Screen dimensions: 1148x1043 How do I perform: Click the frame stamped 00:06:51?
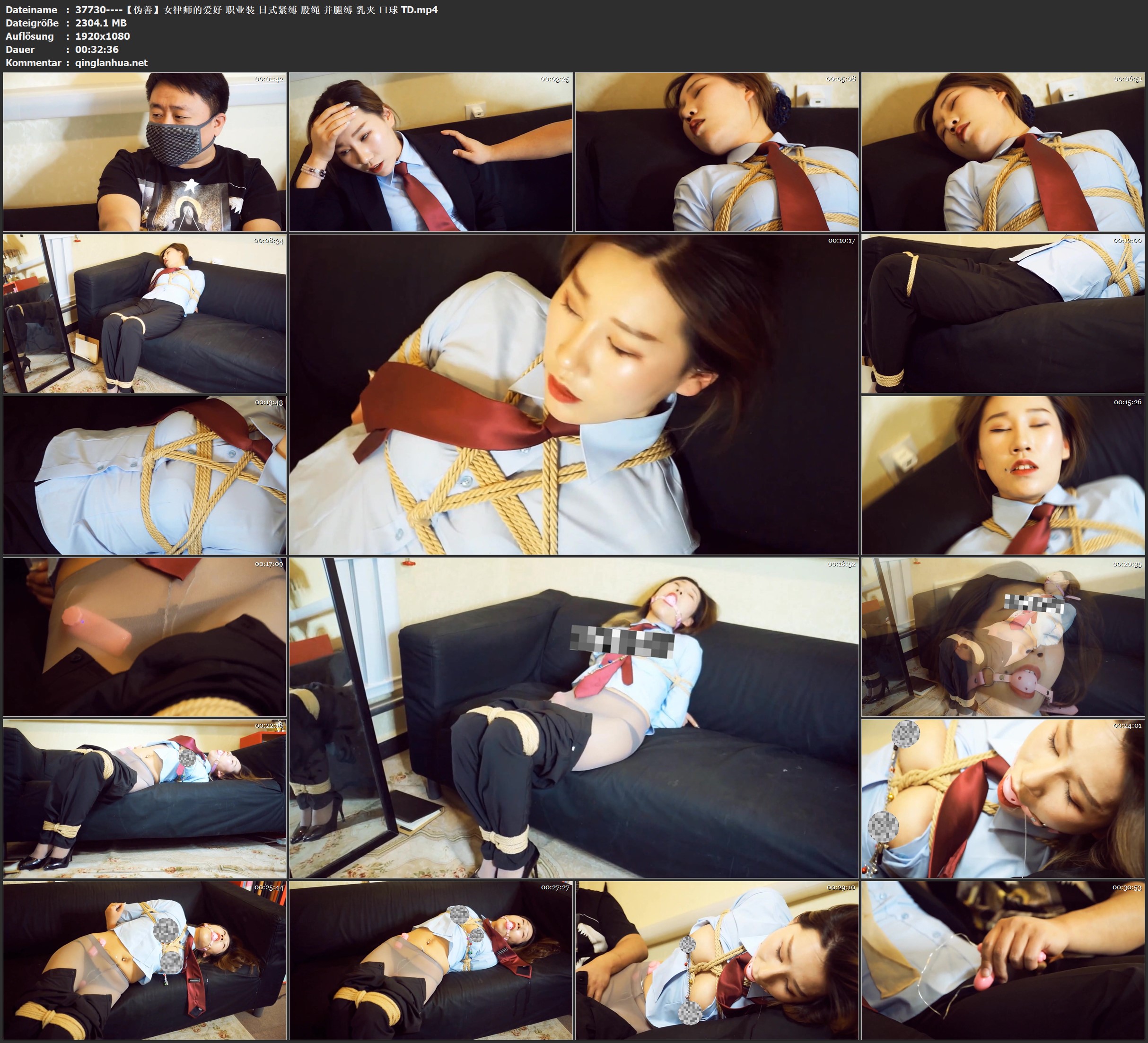point(1003,151)
